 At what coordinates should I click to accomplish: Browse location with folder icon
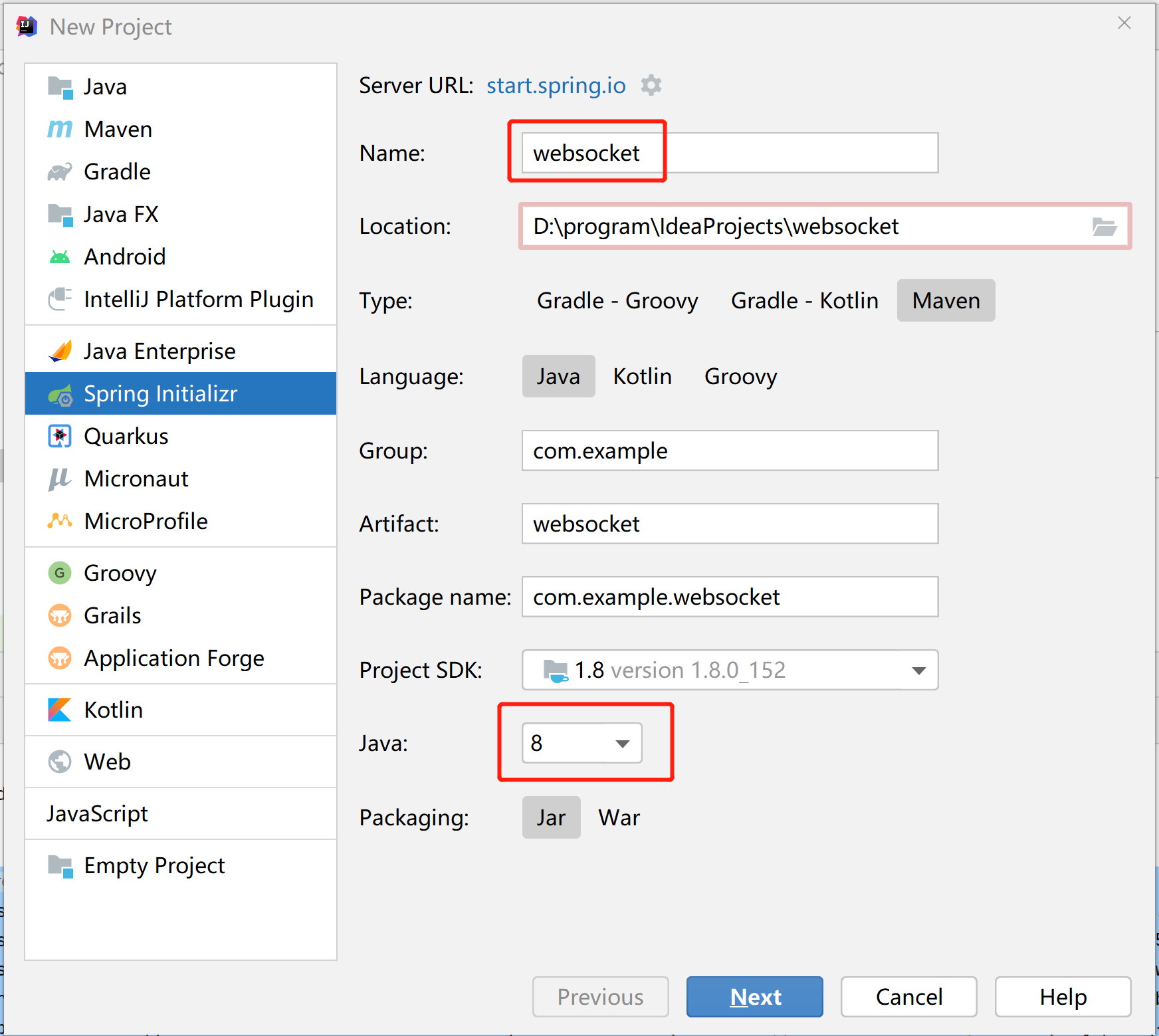click(1105, 227)
